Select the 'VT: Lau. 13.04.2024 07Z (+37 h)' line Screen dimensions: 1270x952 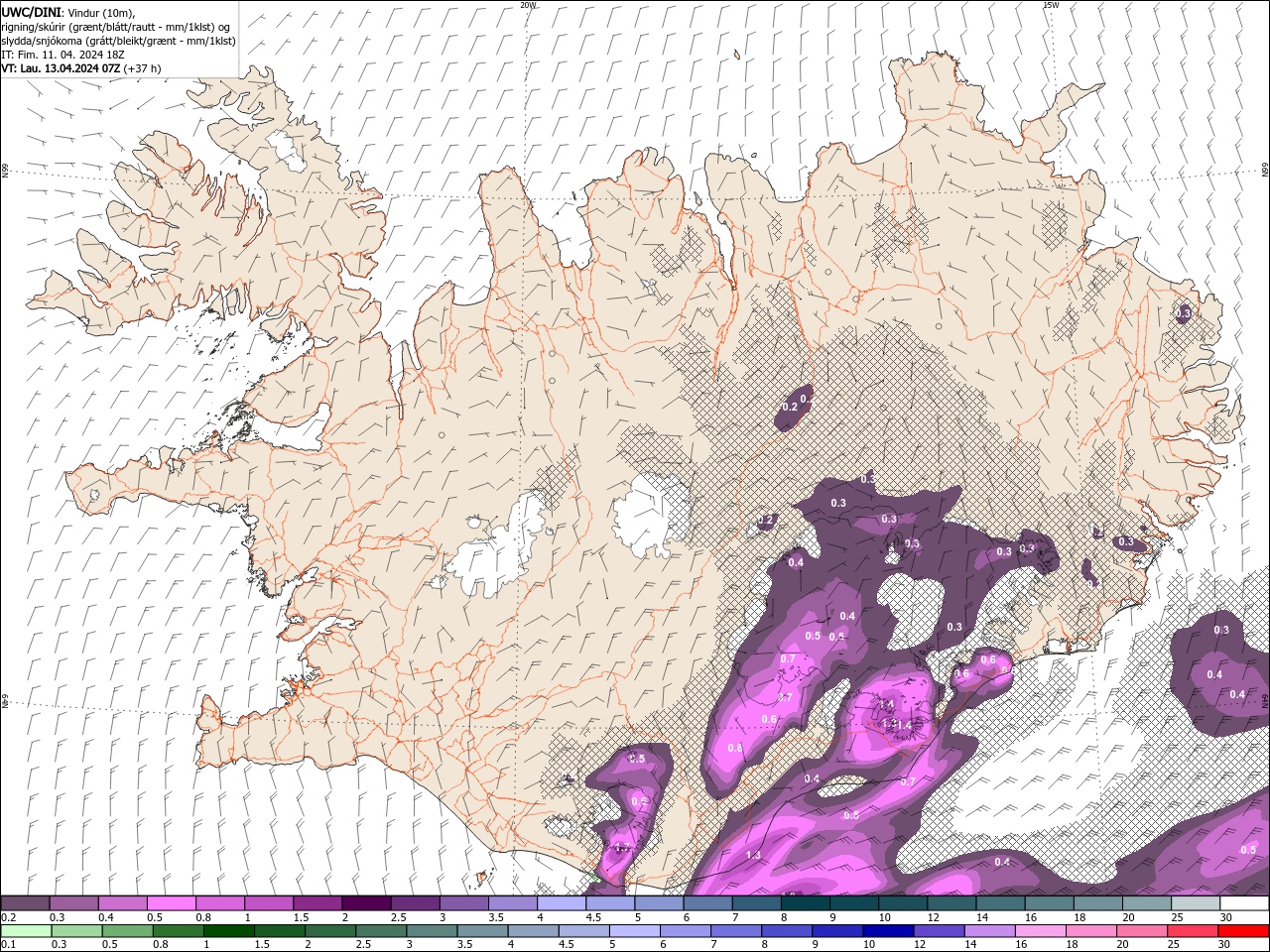click(81, 68)
